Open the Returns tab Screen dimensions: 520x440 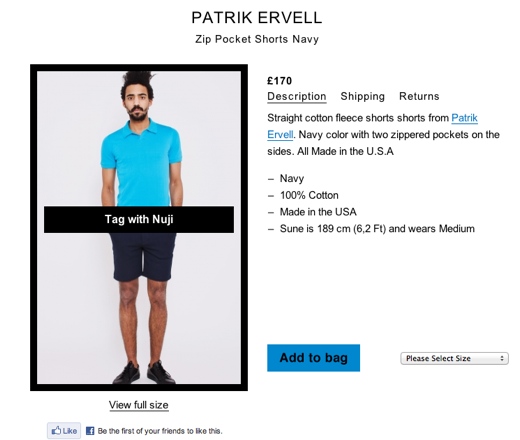click(x=419, y=96)
